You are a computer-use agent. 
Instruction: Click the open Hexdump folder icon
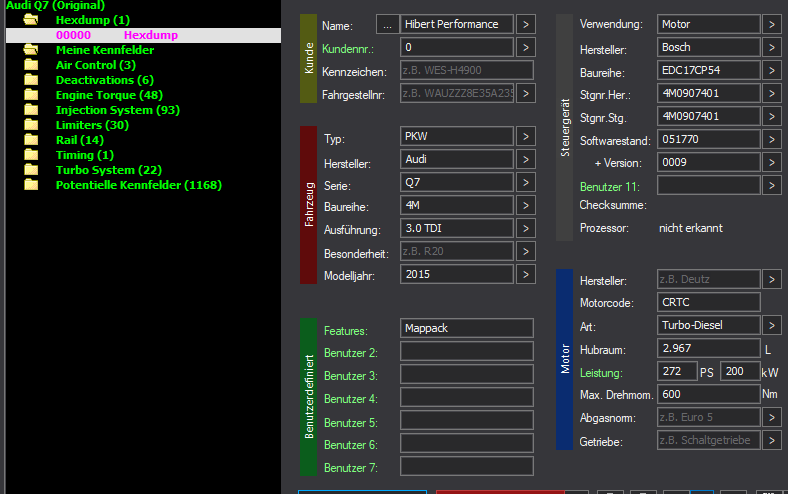31,20
